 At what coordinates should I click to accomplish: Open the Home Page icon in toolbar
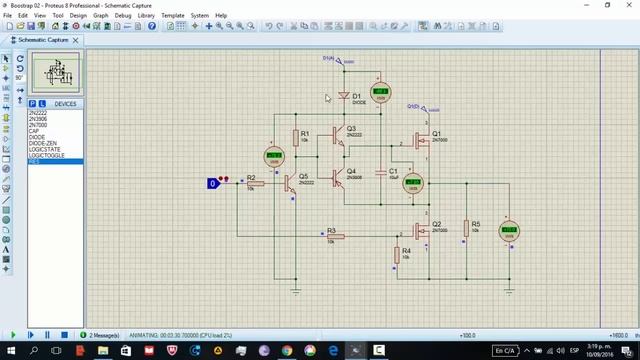55,26
